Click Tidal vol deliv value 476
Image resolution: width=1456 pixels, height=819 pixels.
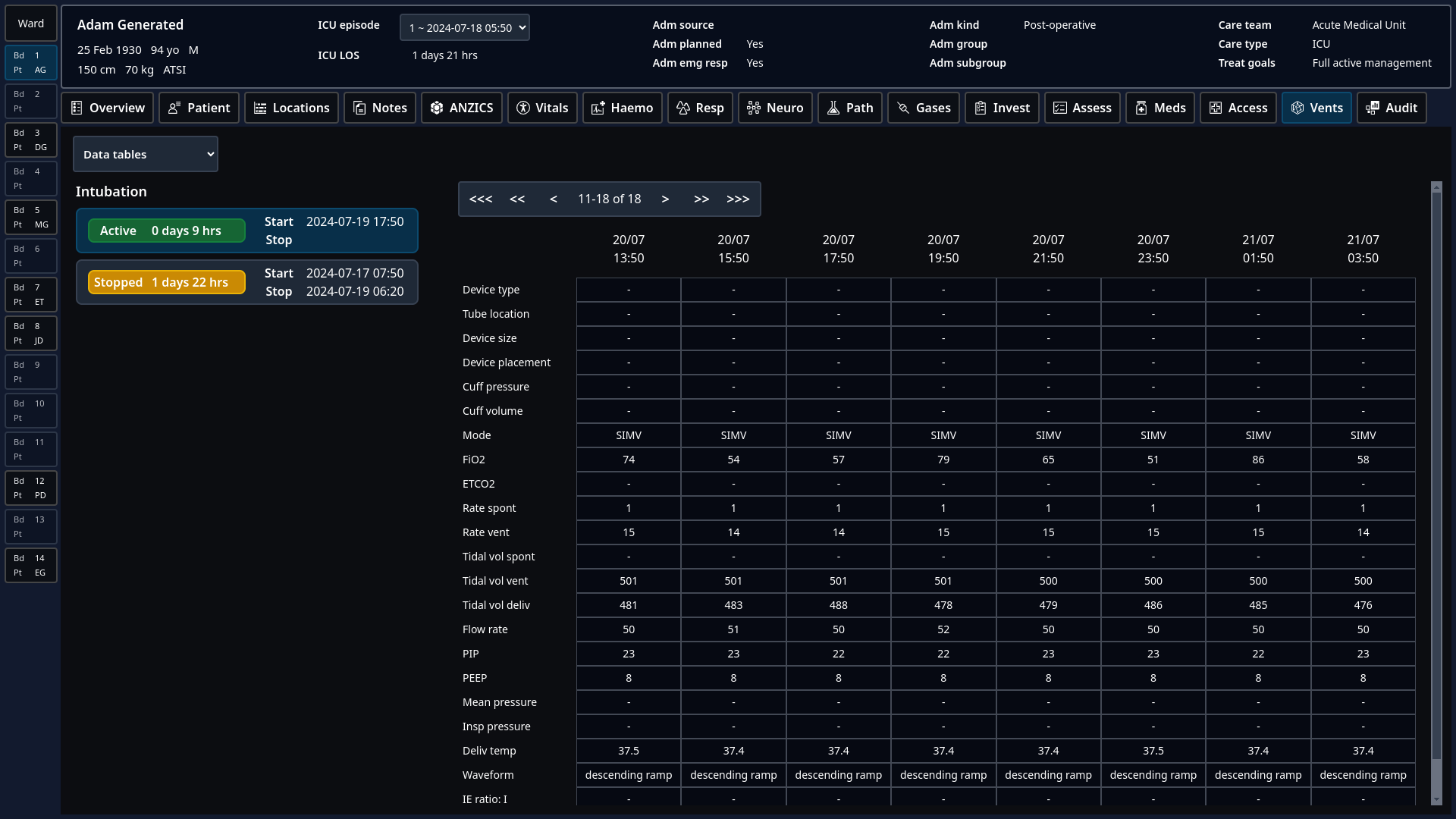1363,605
